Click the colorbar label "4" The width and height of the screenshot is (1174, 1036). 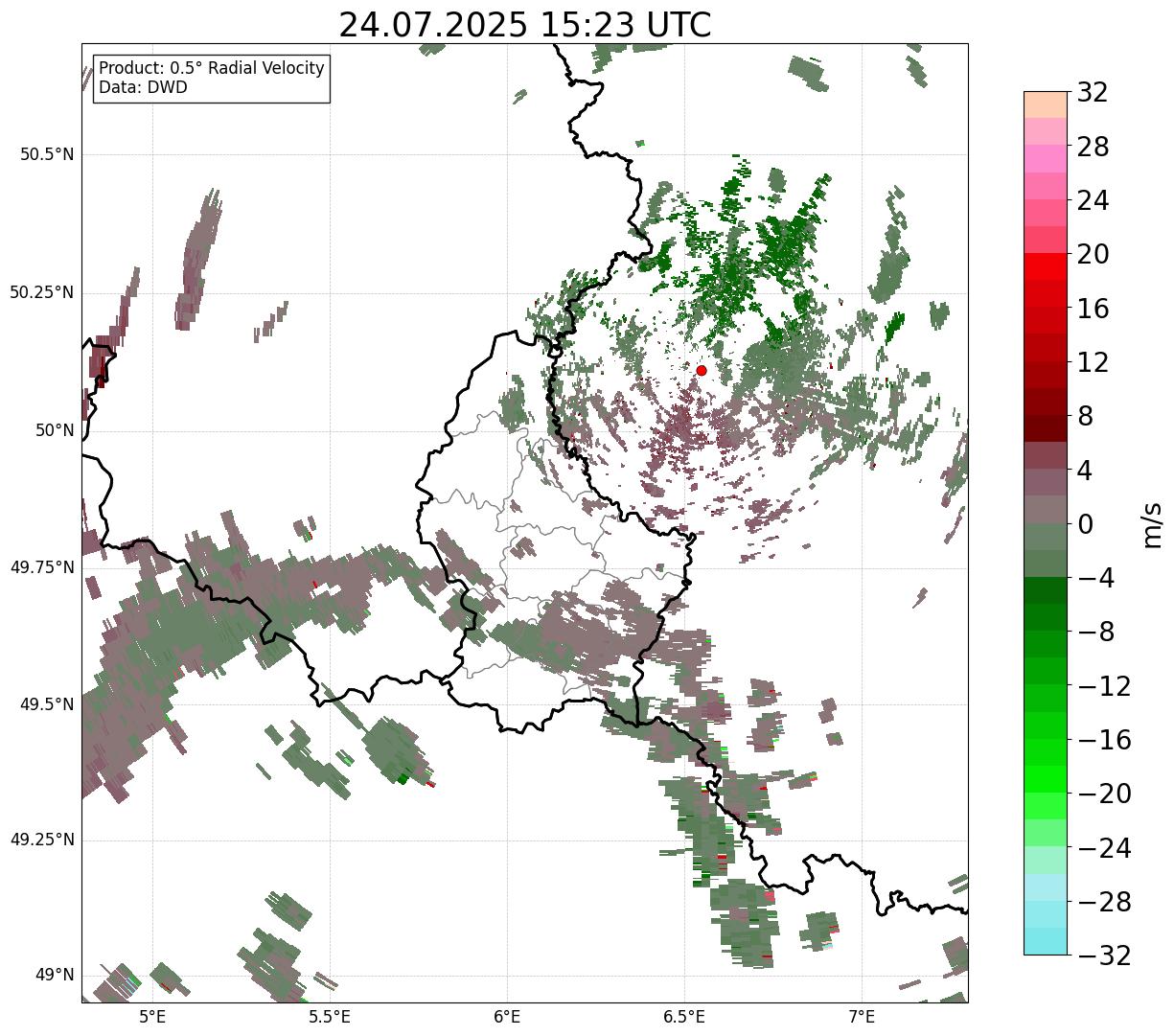[x=1085, y=471]
